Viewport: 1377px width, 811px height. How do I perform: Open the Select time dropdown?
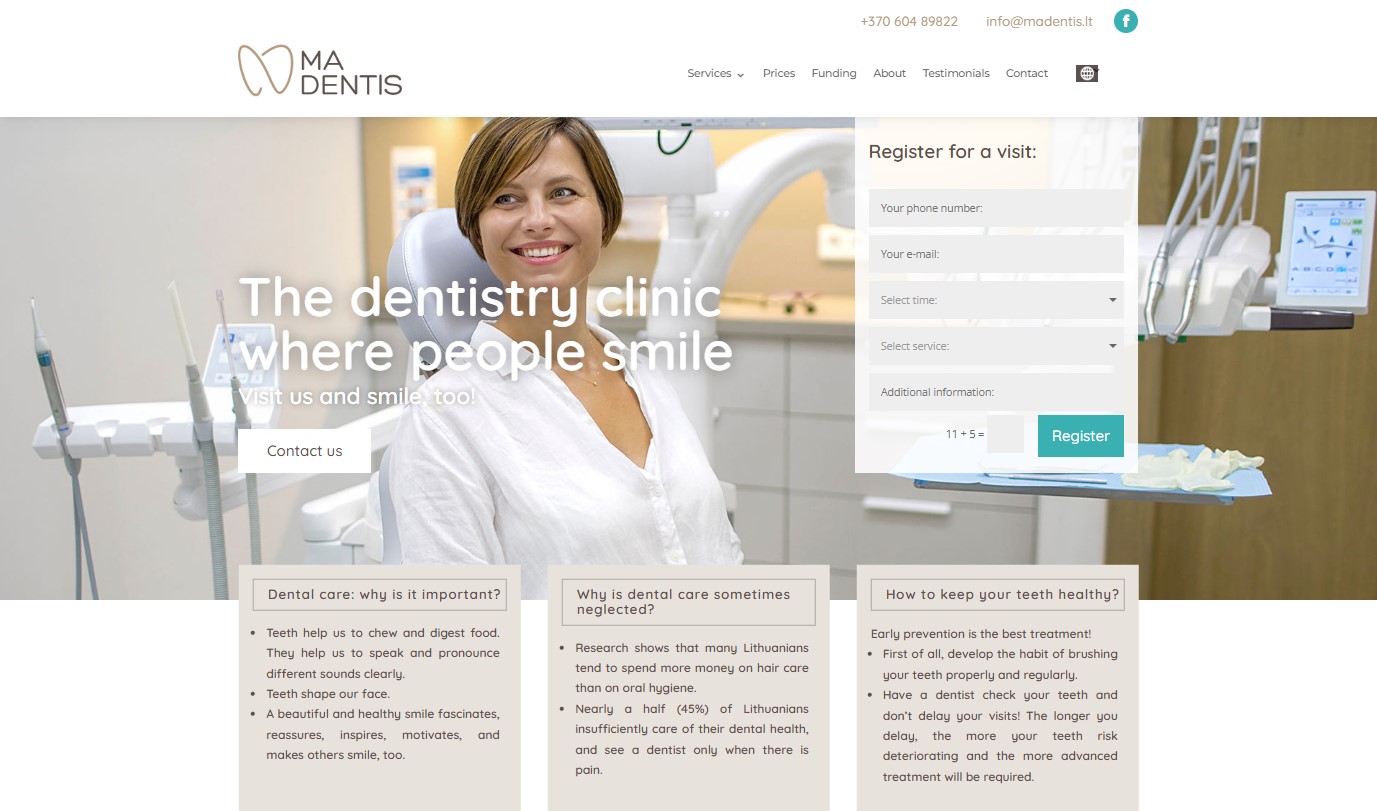pyautogui.click(x=996, y=300)
